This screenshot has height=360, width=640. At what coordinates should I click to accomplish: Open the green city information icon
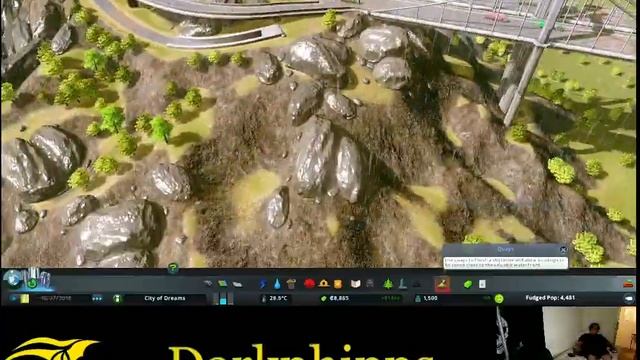[117, 299]
